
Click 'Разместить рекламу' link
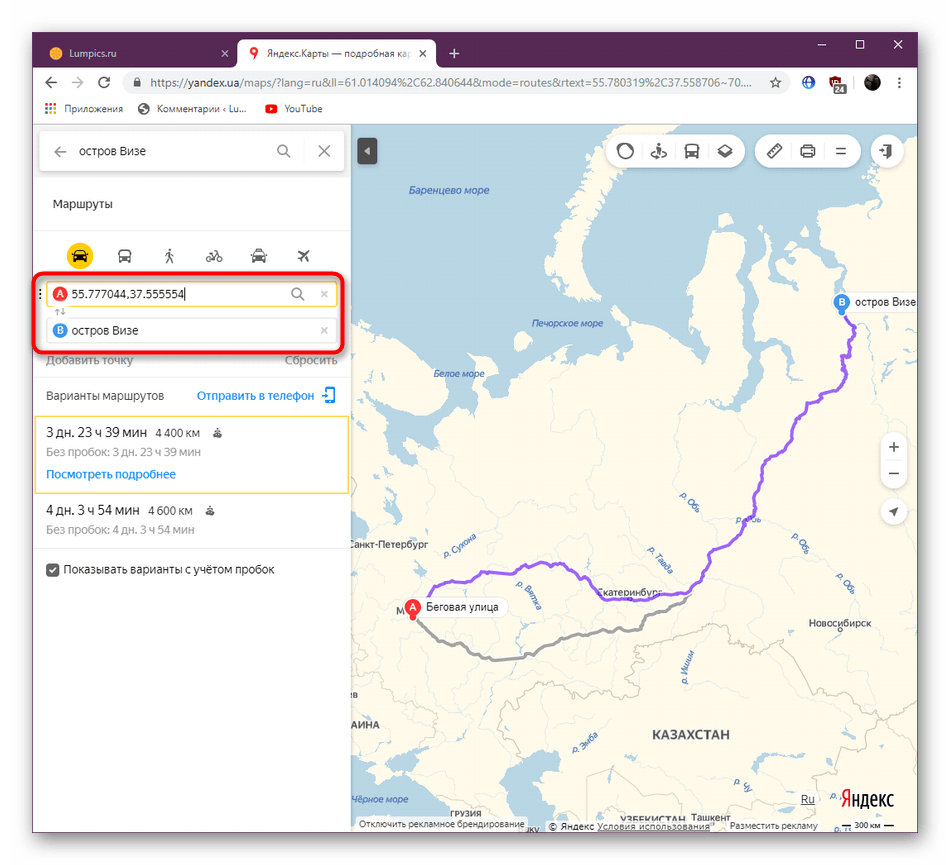[x=773, y=826]
